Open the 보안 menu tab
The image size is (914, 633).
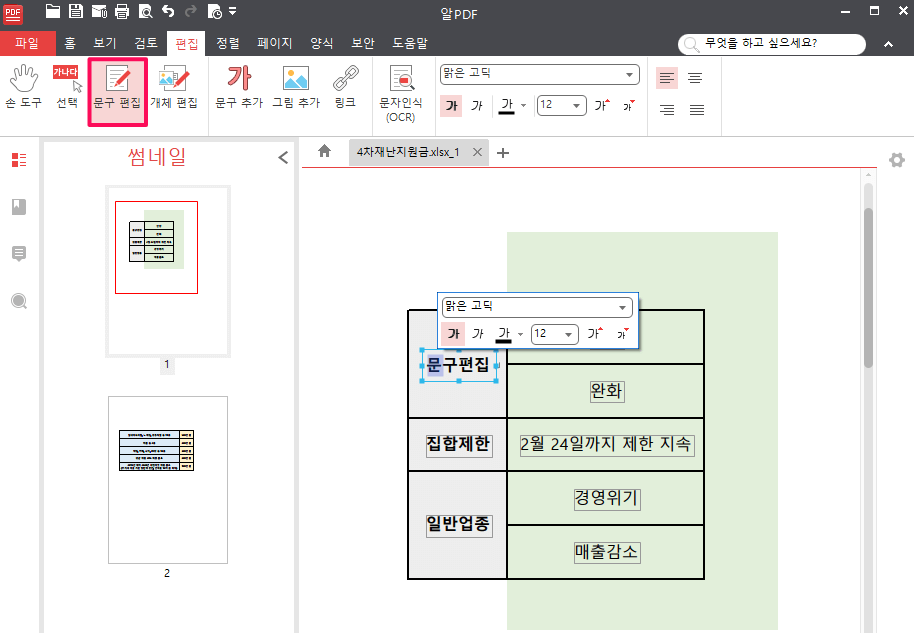362,43
